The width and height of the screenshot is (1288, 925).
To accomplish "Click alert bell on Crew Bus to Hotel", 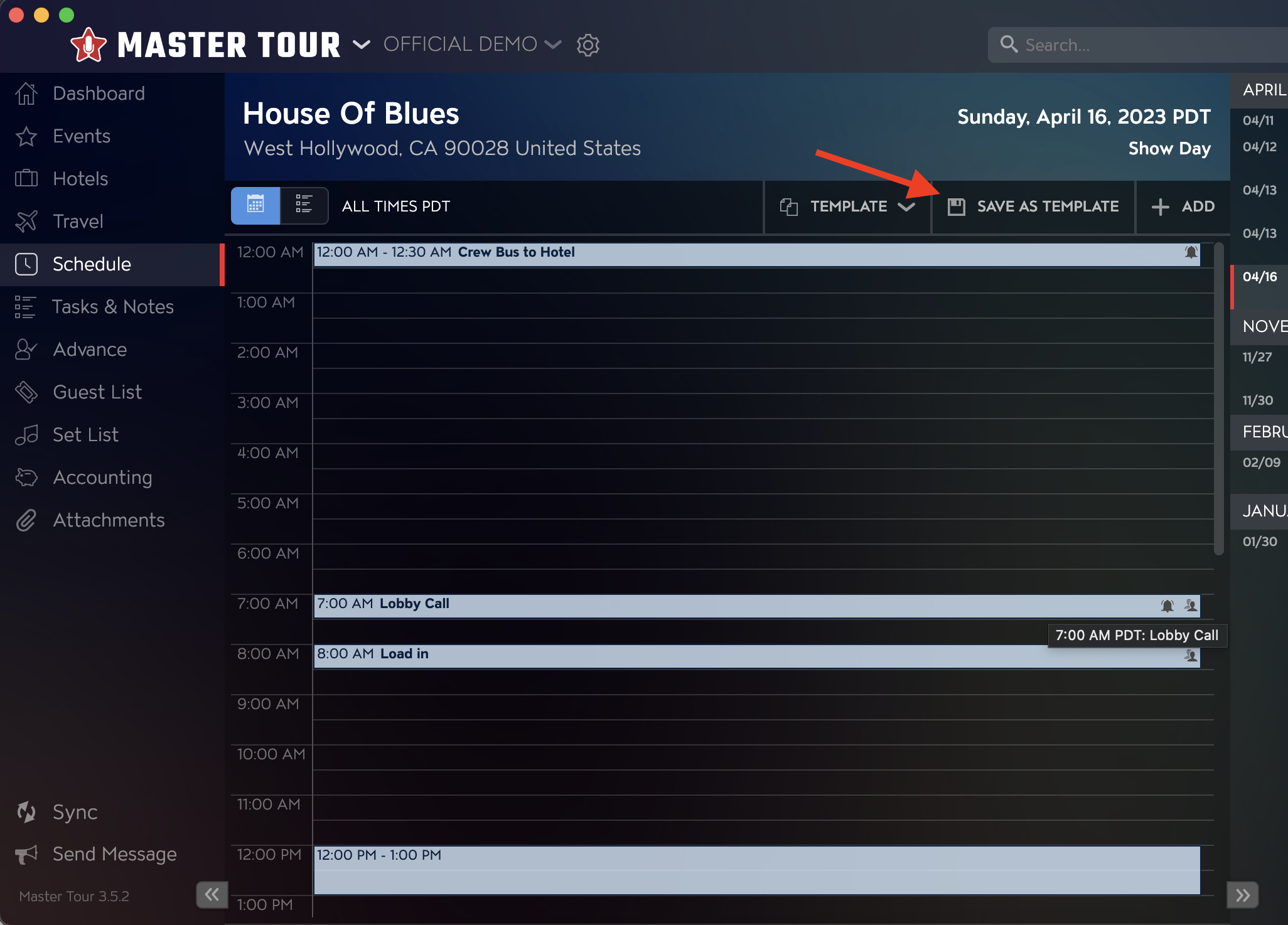I will pos(1191,252).
